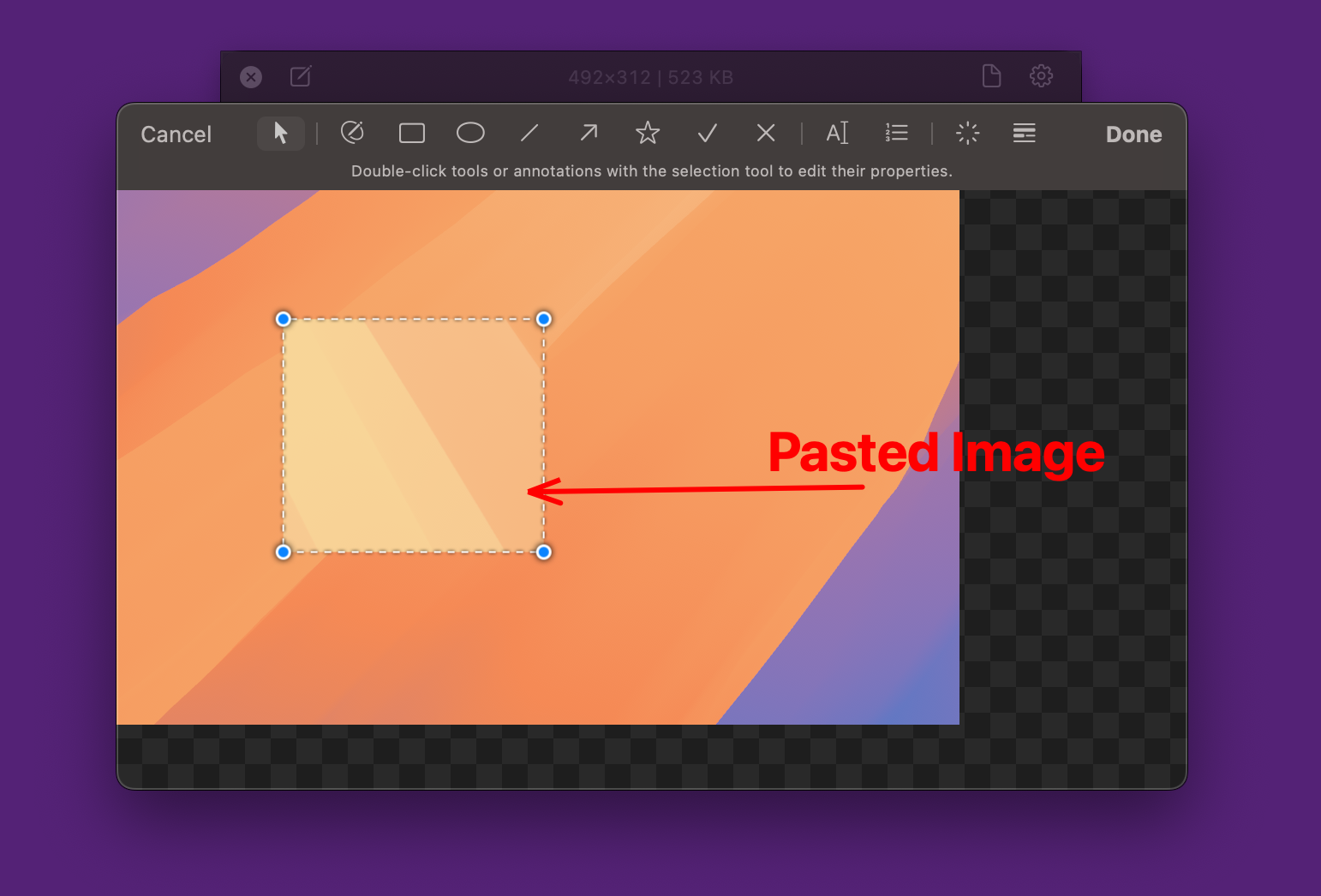Click the red 'Pasted Image' text annotation

(936, 453)
